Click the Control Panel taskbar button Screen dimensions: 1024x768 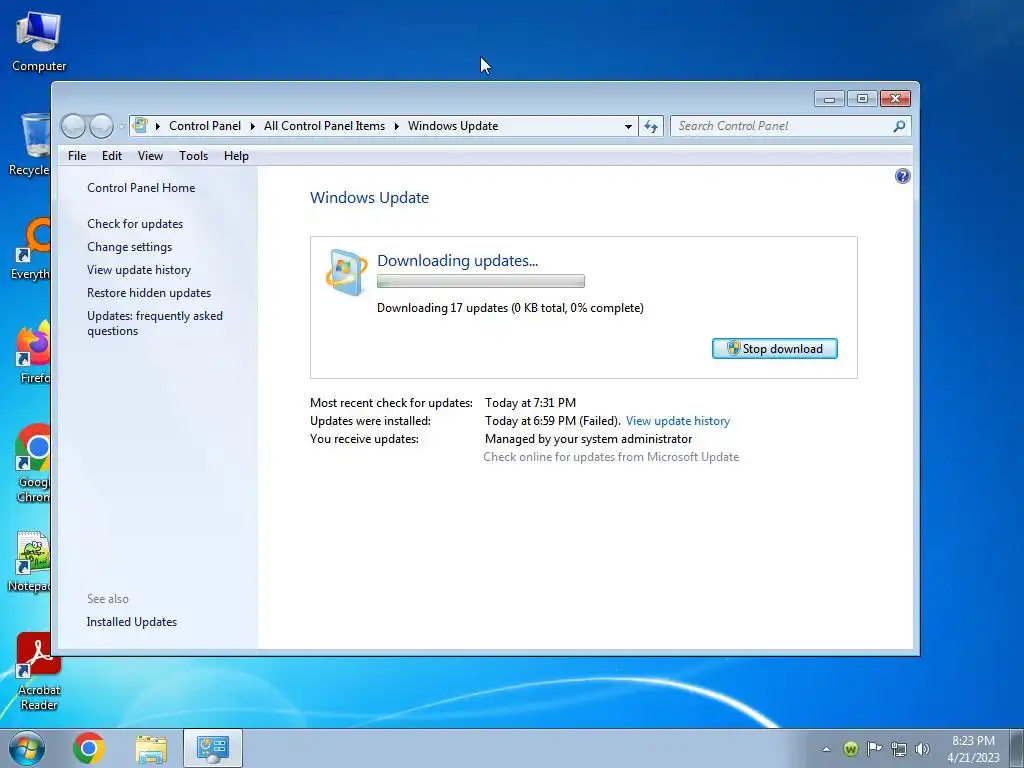click(213, 748)
